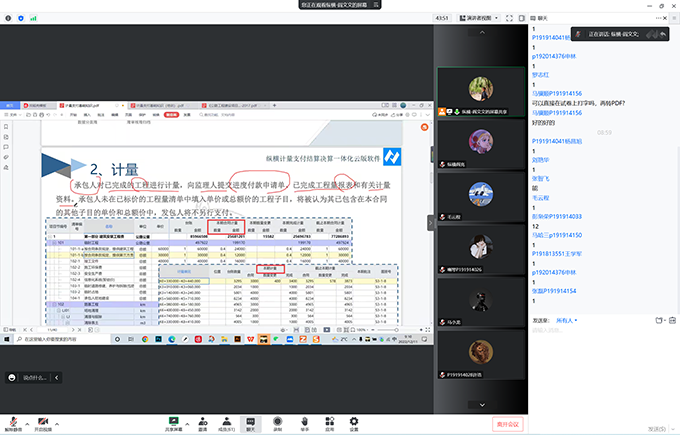680x435 pixels.
Task: Open the speaker view layout dropdown
Action: point(484,18)
